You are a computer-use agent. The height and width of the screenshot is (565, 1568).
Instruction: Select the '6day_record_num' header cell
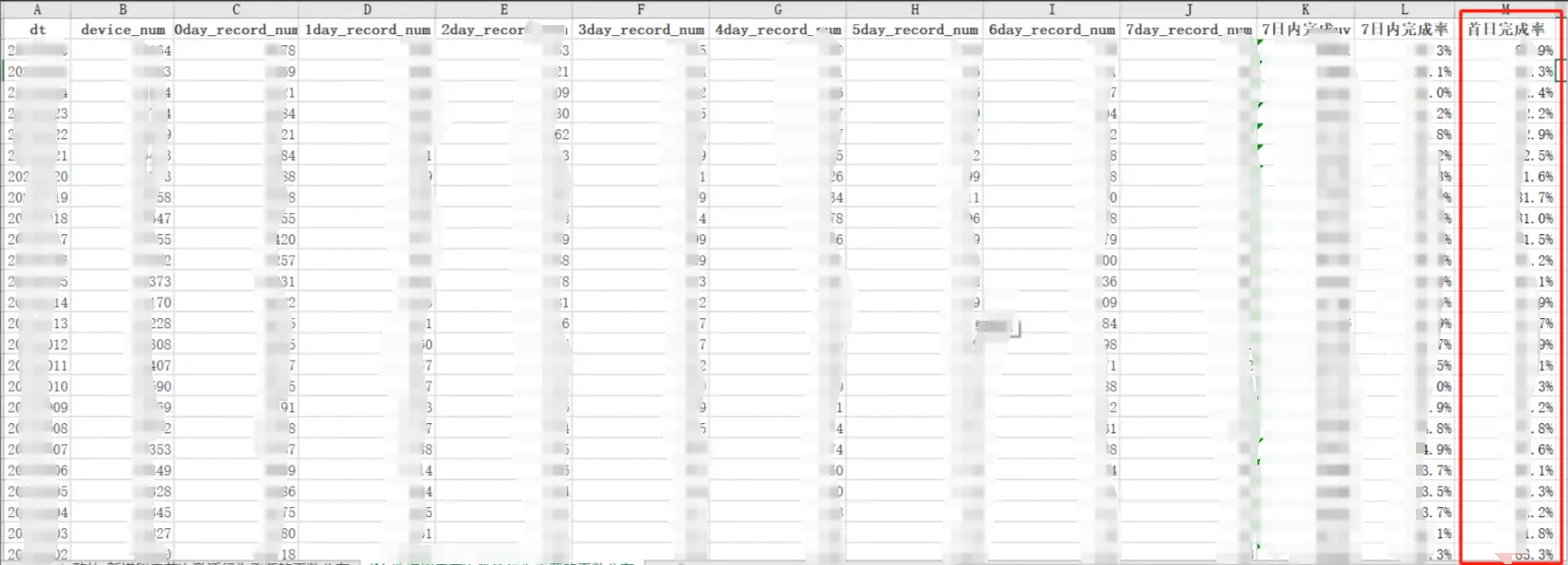(x=1052, y=29)
